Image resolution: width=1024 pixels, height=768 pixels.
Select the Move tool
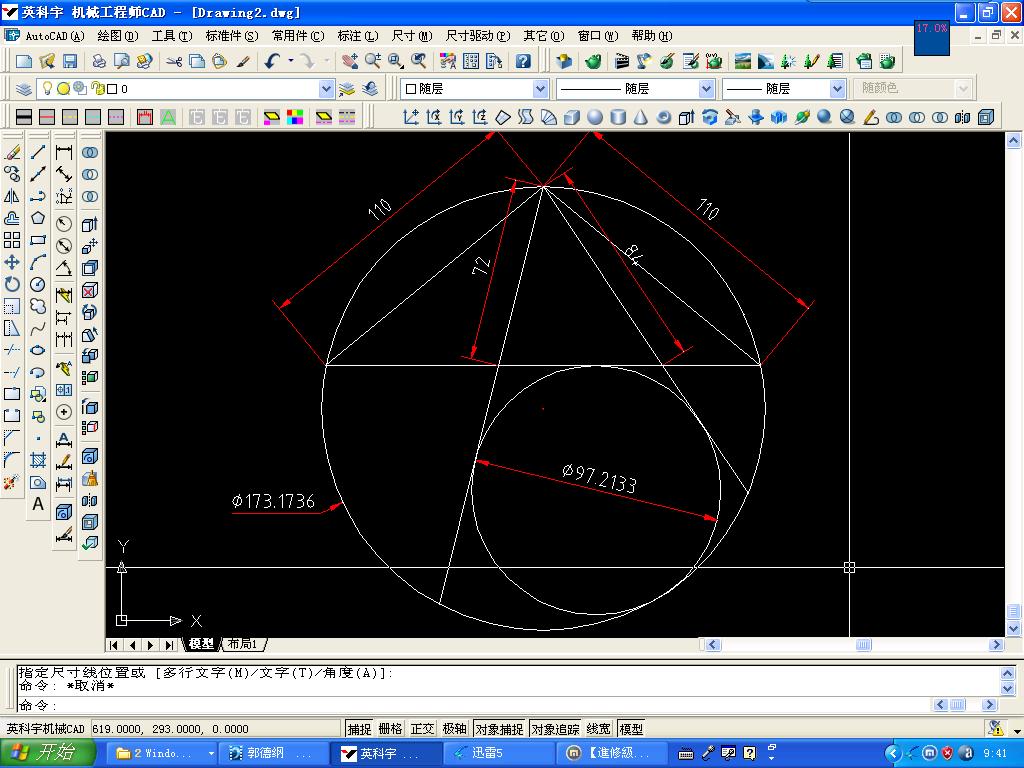[12, 262]
